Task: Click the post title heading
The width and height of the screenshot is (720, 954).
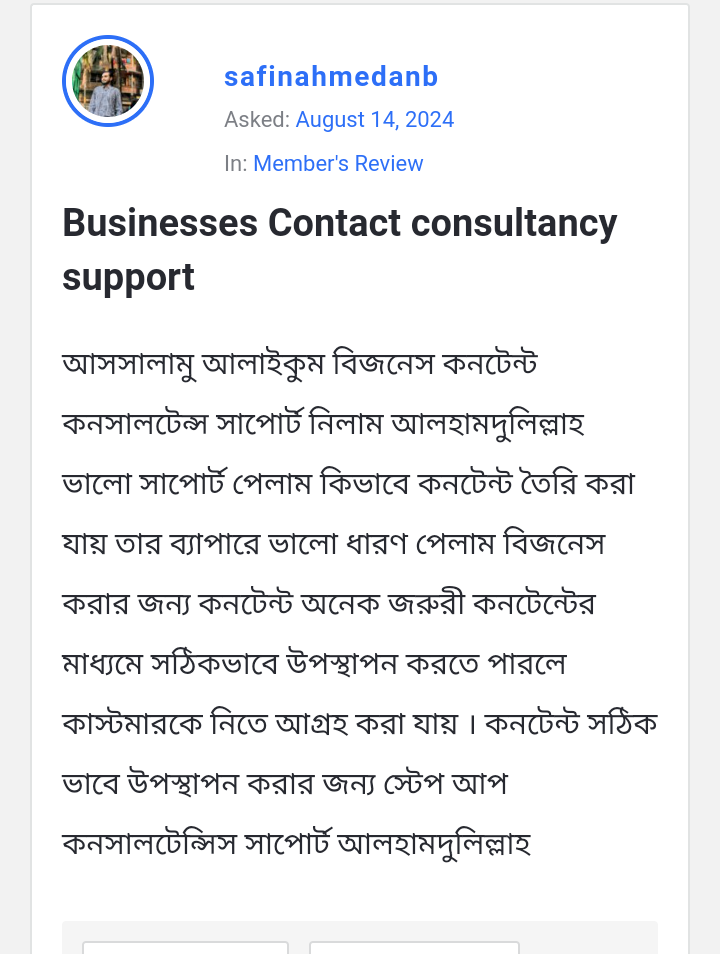Action: pyautogui.click(x=340, y=249)
